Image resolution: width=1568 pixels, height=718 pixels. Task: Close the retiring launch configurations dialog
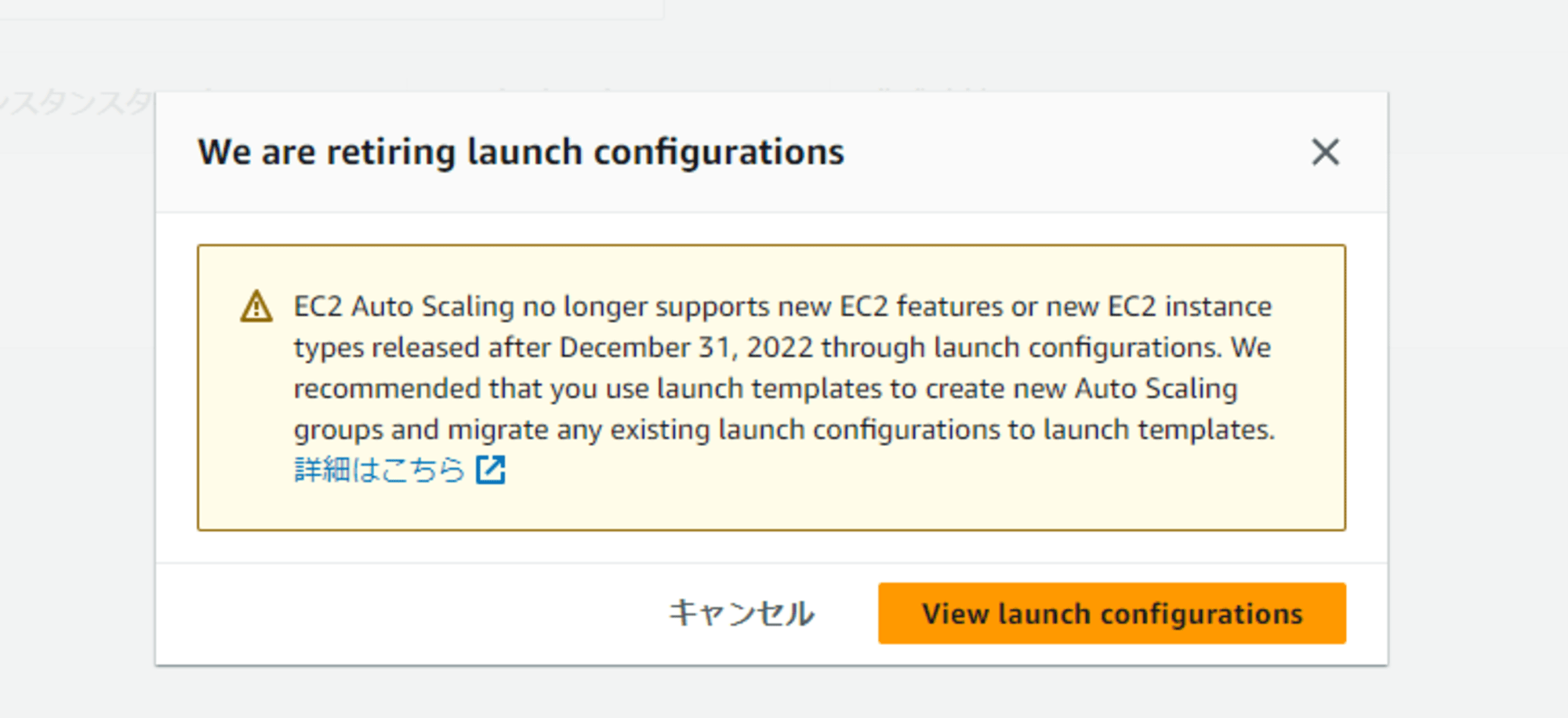[x=1325, y=152]
